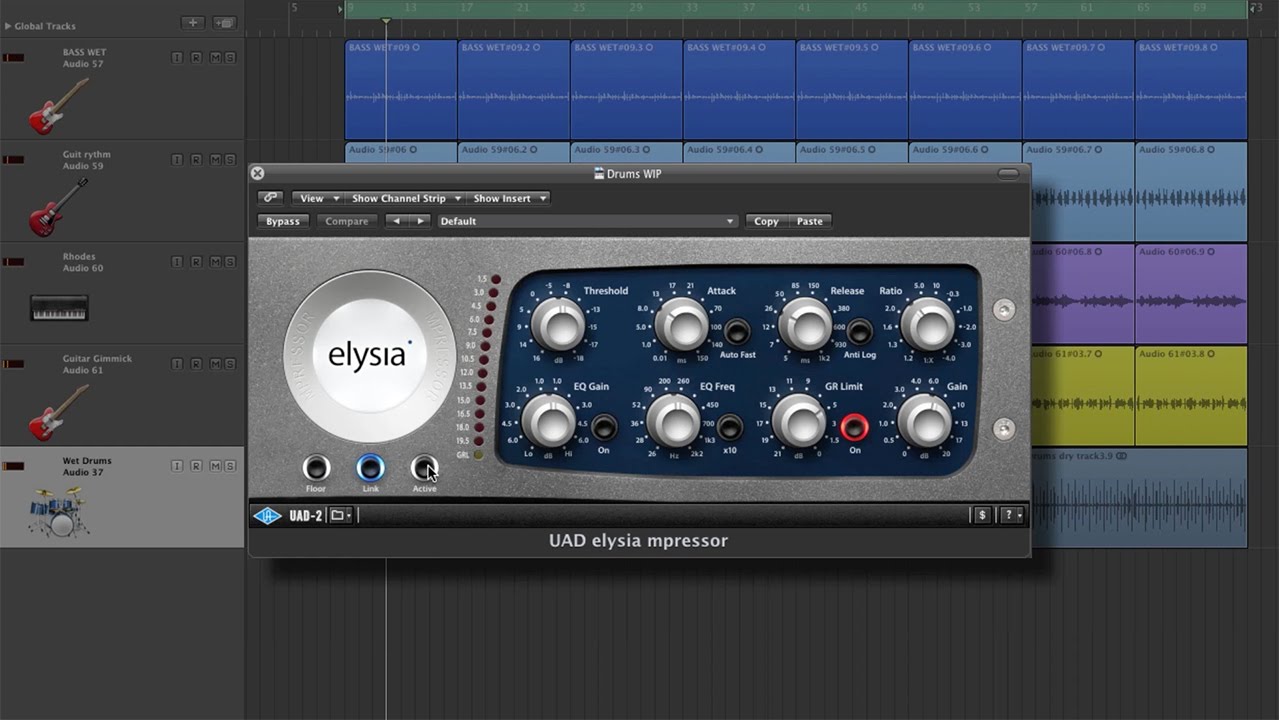Click the EQ Gain knob
Viewport: 1280px width, 720px height.
pos(549,421)
